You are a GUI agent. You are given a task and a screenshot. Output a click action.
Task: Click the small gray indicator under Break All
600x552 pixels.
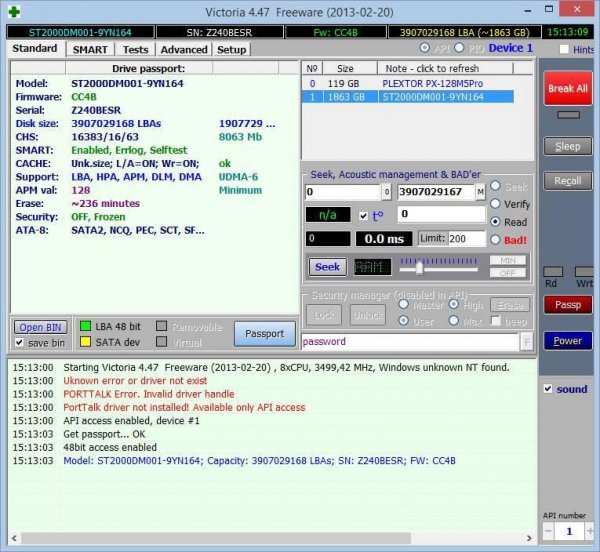[x=568, y=115]
